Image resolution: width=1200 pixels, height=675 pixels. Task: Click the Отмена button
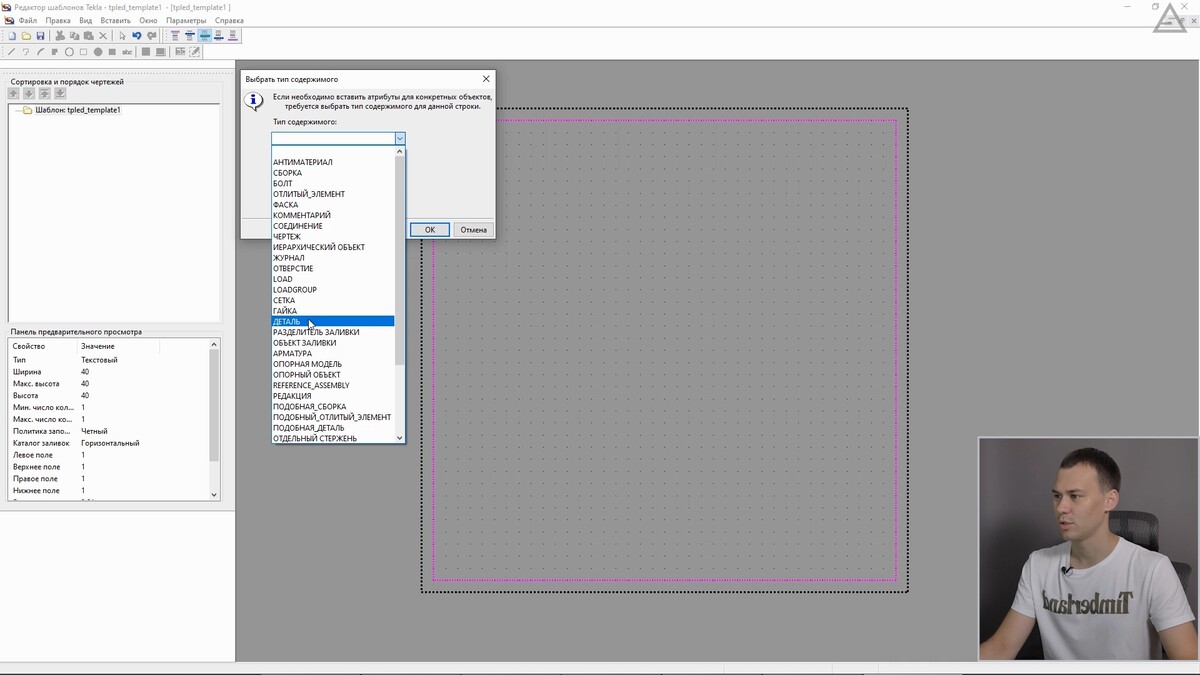click(x=473, y=230)
